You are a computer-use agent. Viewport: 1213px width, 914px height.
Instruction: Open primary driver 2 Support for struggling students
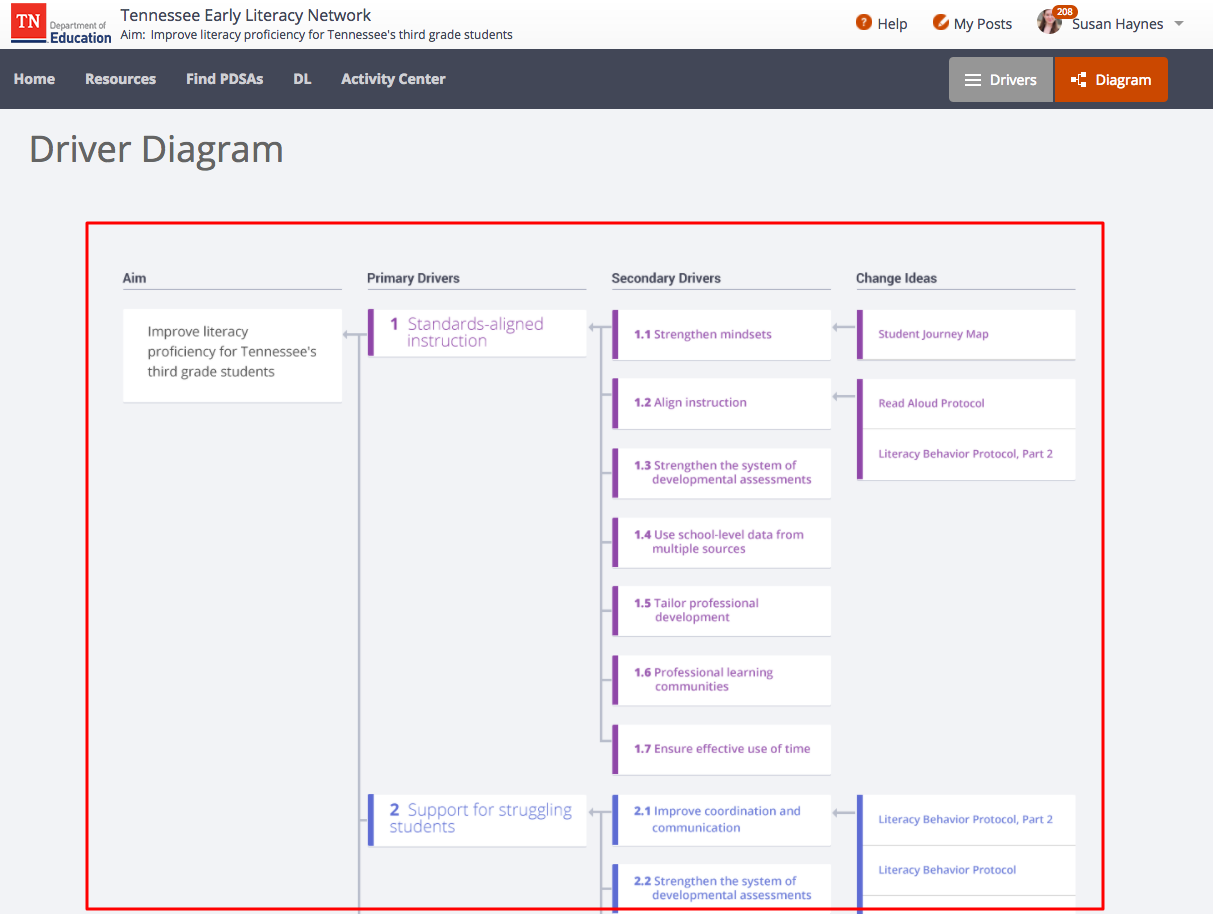477,819
